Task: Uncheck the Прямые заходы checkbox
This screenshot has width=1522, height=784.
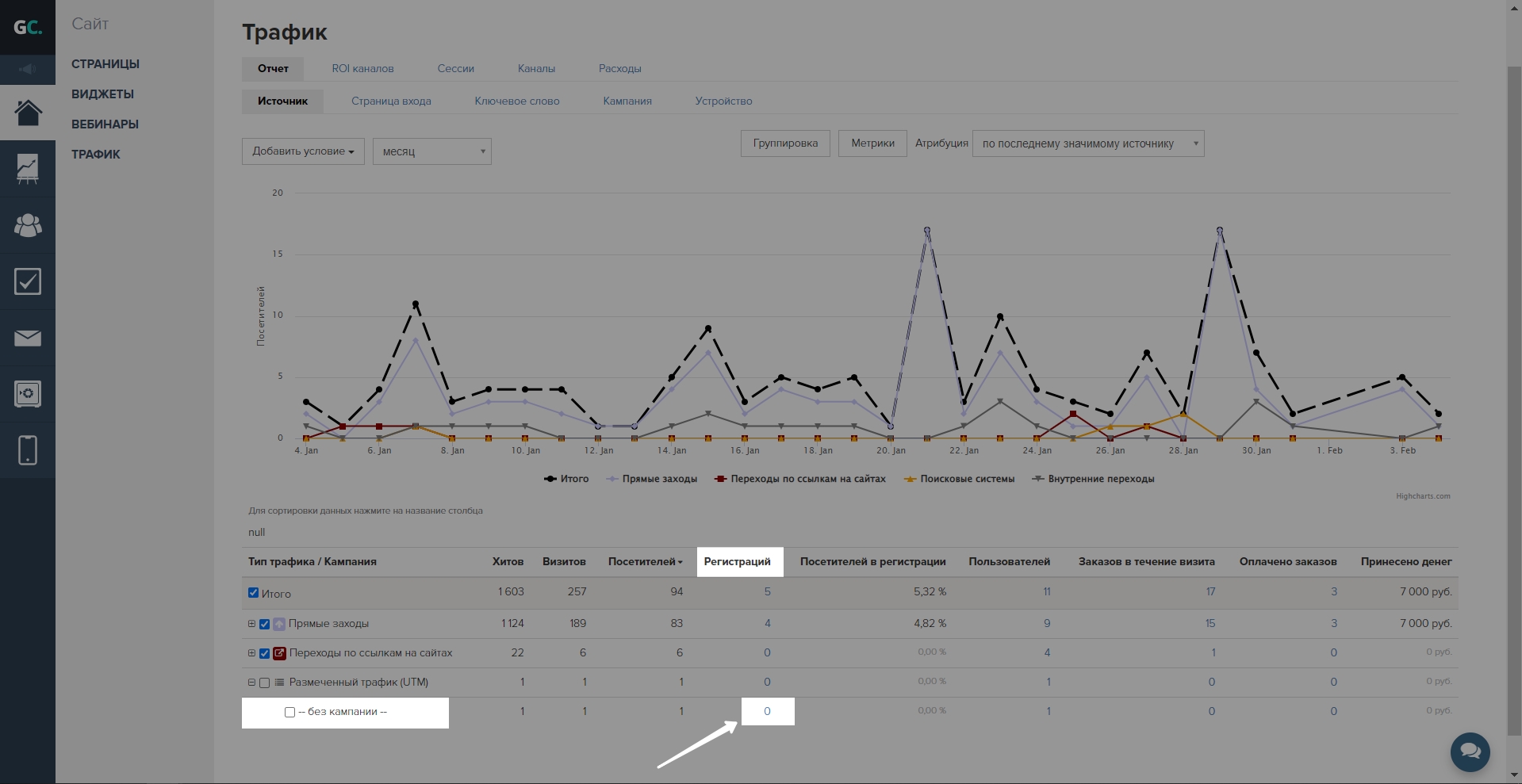Action: tap(265, 624)
